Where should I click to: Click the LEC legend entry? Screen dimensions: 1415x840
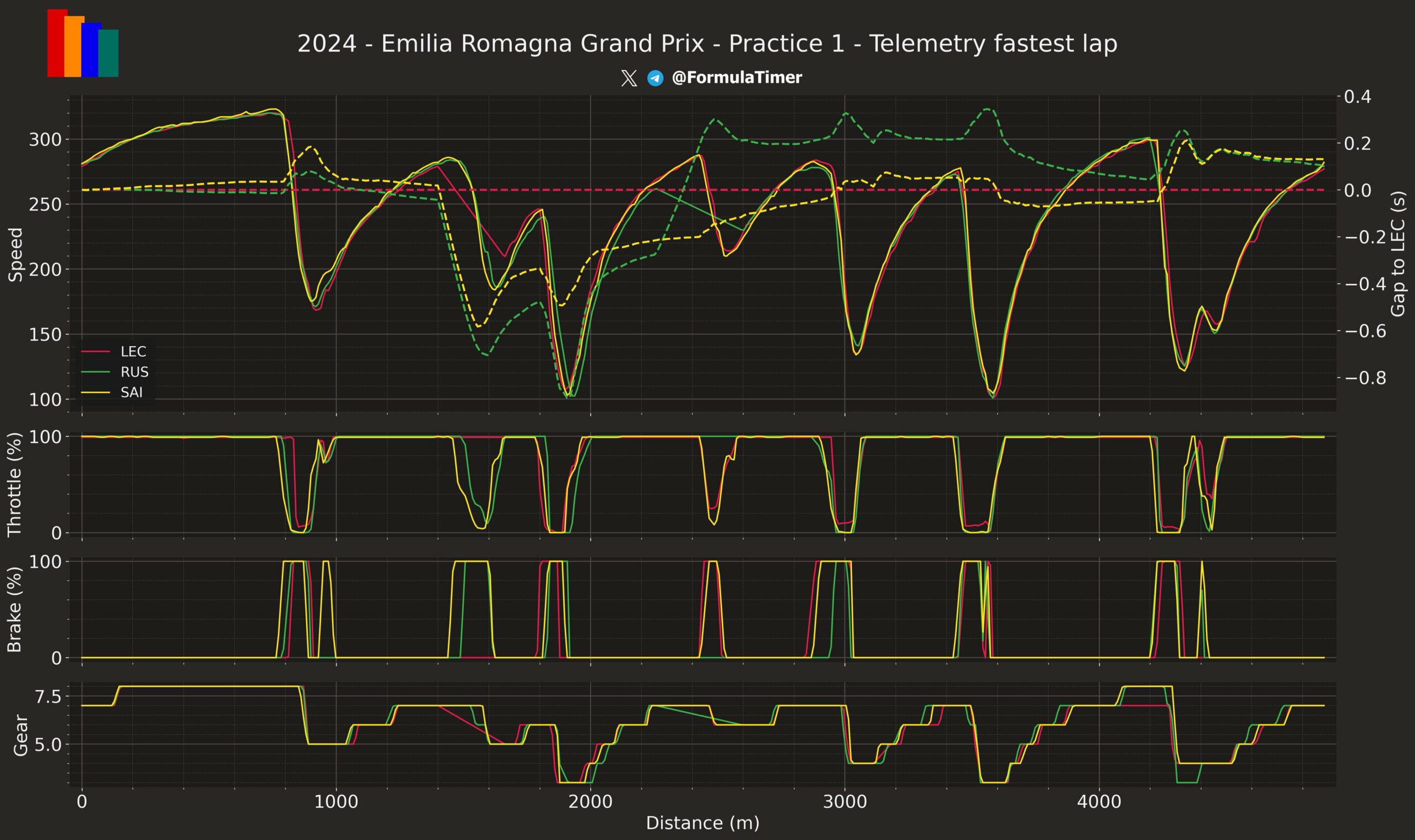coord(133,351)
